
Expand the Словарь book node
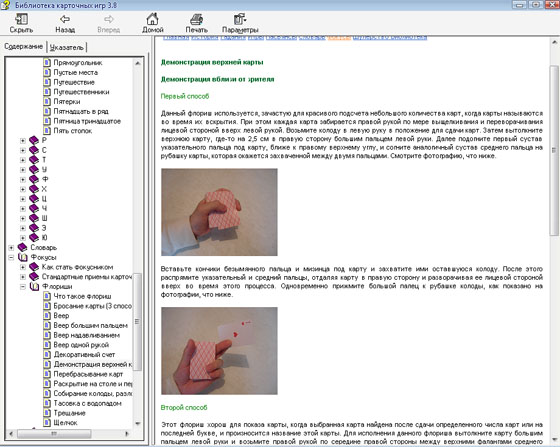(11, 248)
